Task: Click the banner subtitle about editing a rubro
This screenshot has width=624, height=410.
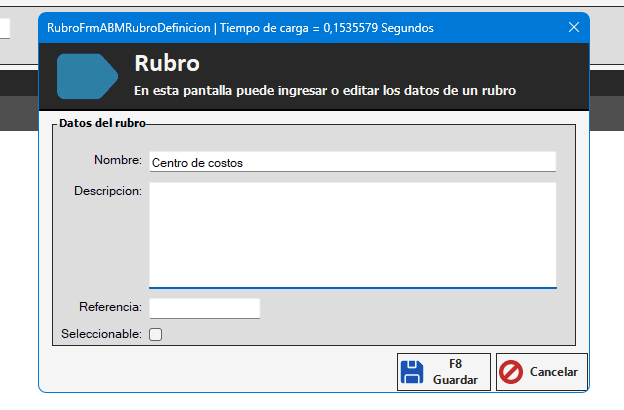Action: point(324,91)
